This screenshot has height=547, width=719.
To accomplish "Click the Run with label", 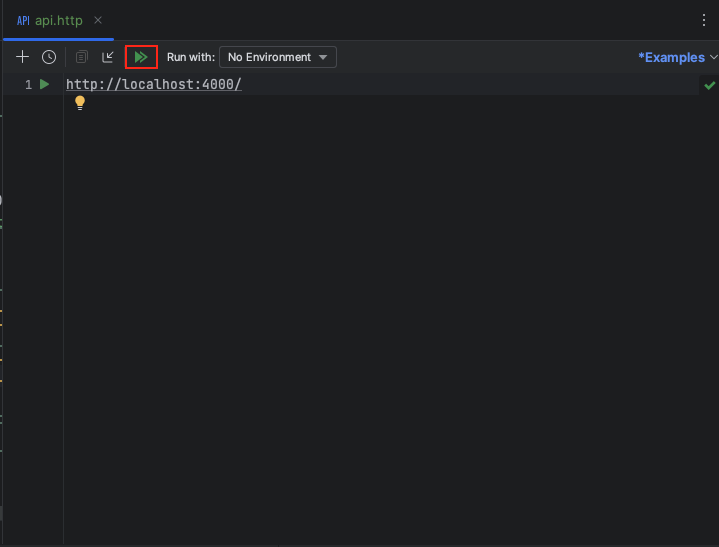I will click(x=191, y=57).
